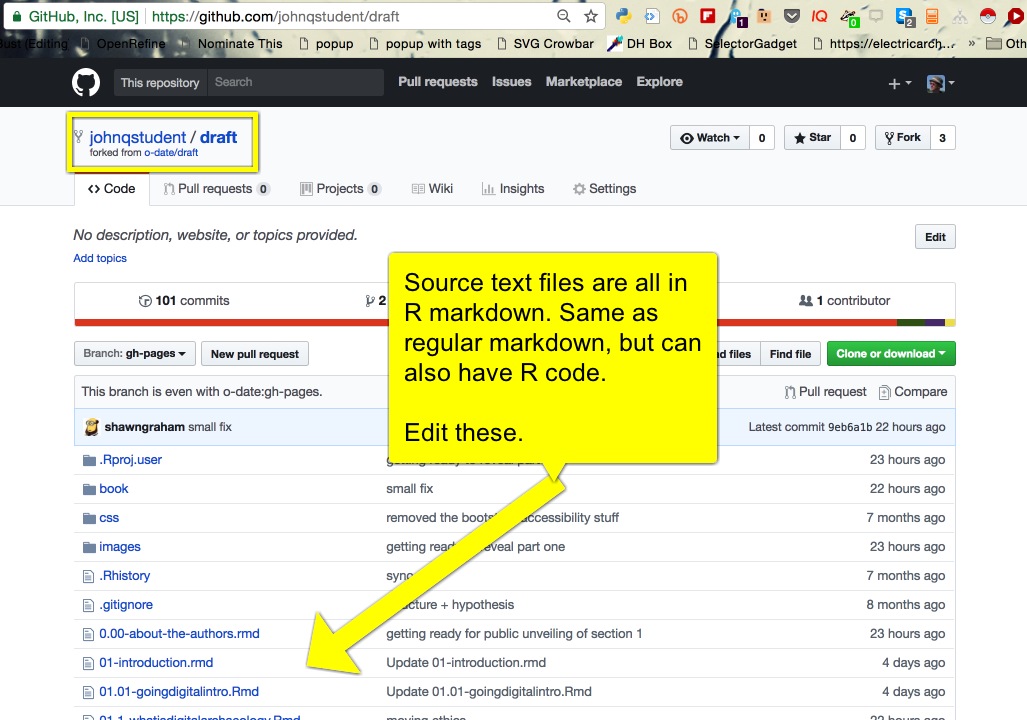Open the DH Box bookmark
1027x720 pixels.
pyautogui.click(x=640, y=44)
